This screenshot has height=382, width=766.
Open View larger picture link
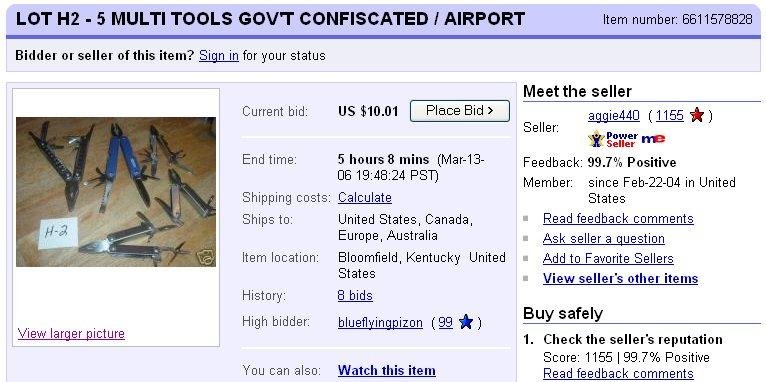71,334
